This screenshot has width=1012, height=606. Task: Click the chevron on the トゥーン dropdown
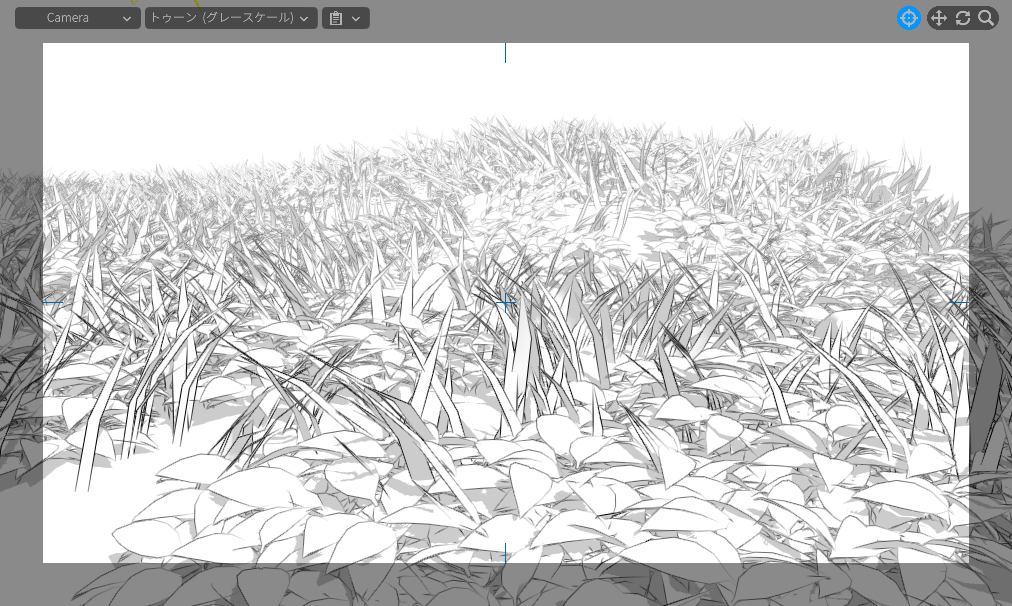pos(304,18)
